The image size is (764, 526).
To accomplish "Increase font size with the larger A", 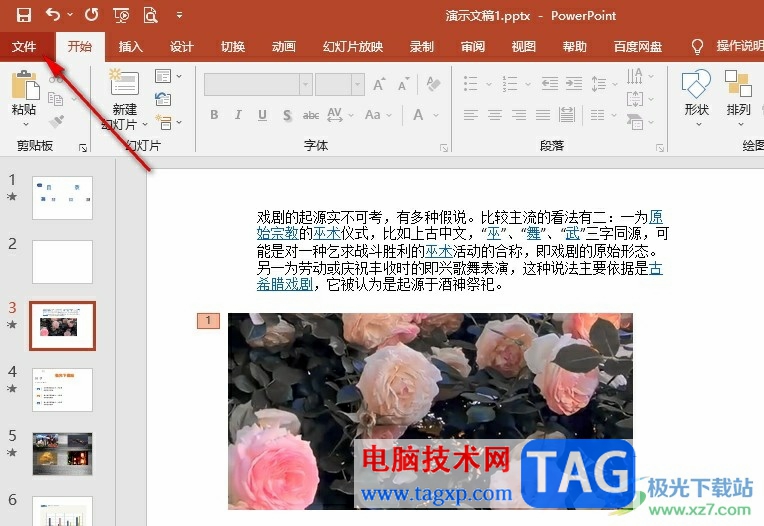I will pyautogui.click(x=379, y=84).
